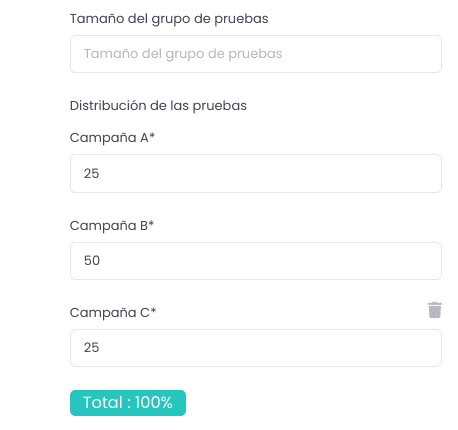Focus the Tamaño del grupo de pruebas input
The image size is (458, 430).
[x=256, y=54]
